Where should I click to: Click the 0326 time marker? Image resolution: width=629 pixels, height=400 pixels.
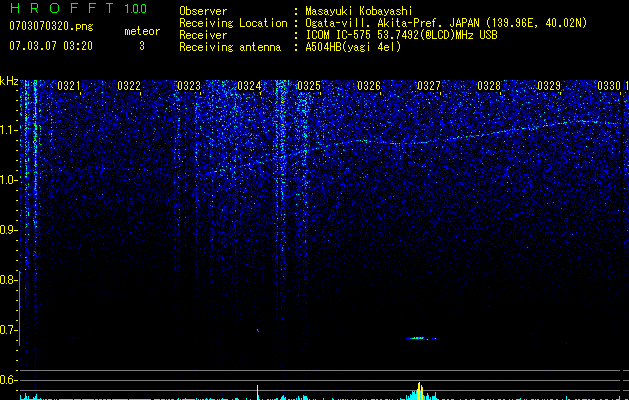pyautogui.click(x=369, y=86)
